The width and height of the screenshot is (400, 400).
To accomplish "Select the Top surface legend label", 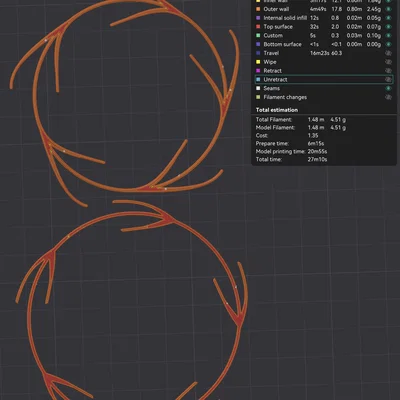I will [278, 27].
